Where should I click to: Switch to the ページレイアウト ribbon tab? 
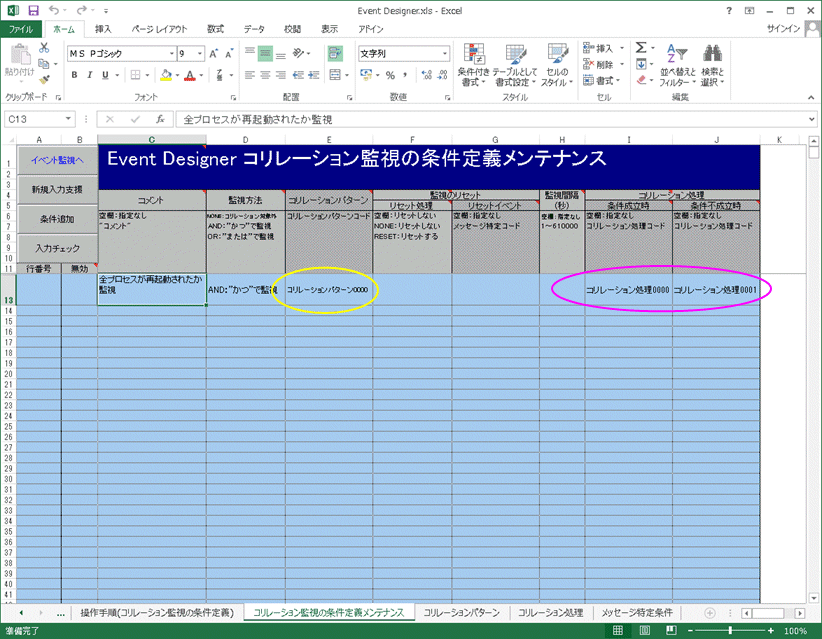pos(159,29)
